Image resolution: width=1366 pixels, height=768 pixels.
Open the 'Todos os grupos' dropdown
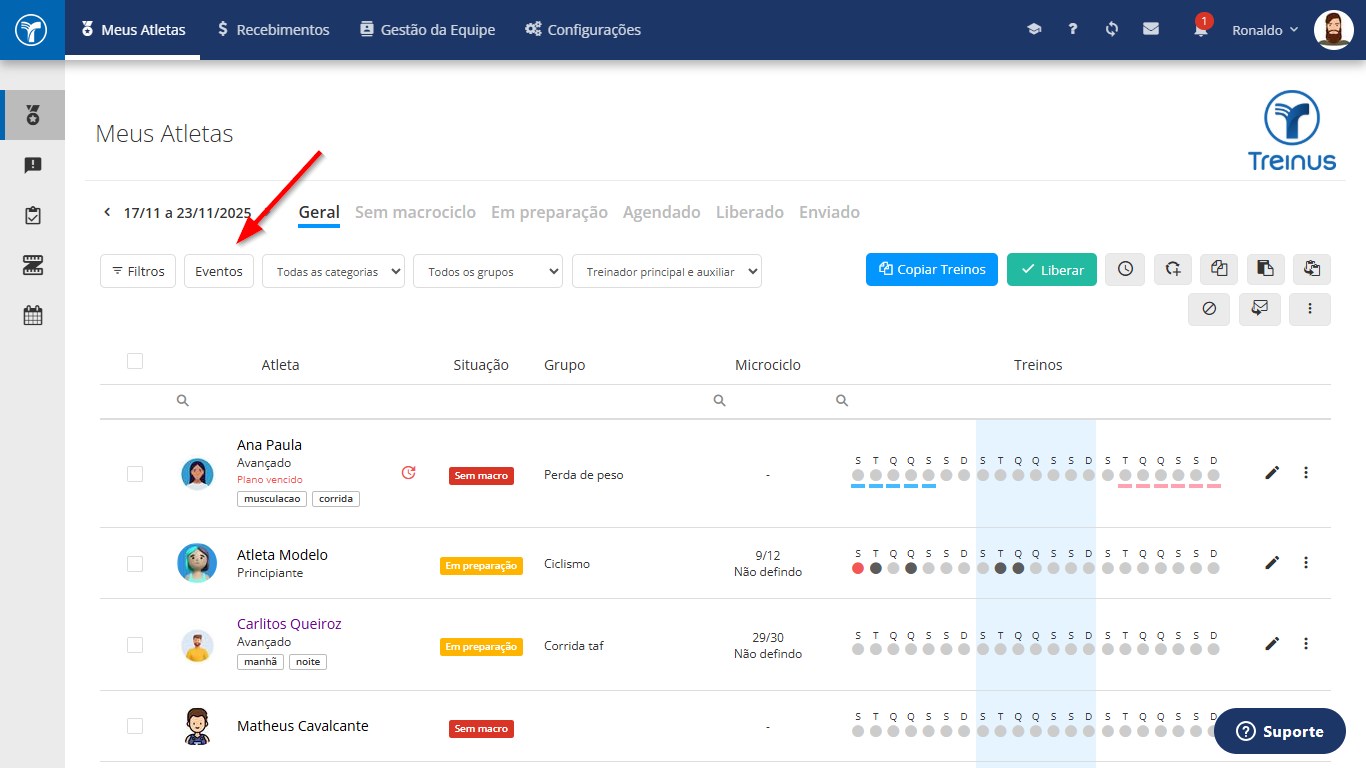point(488,271)
